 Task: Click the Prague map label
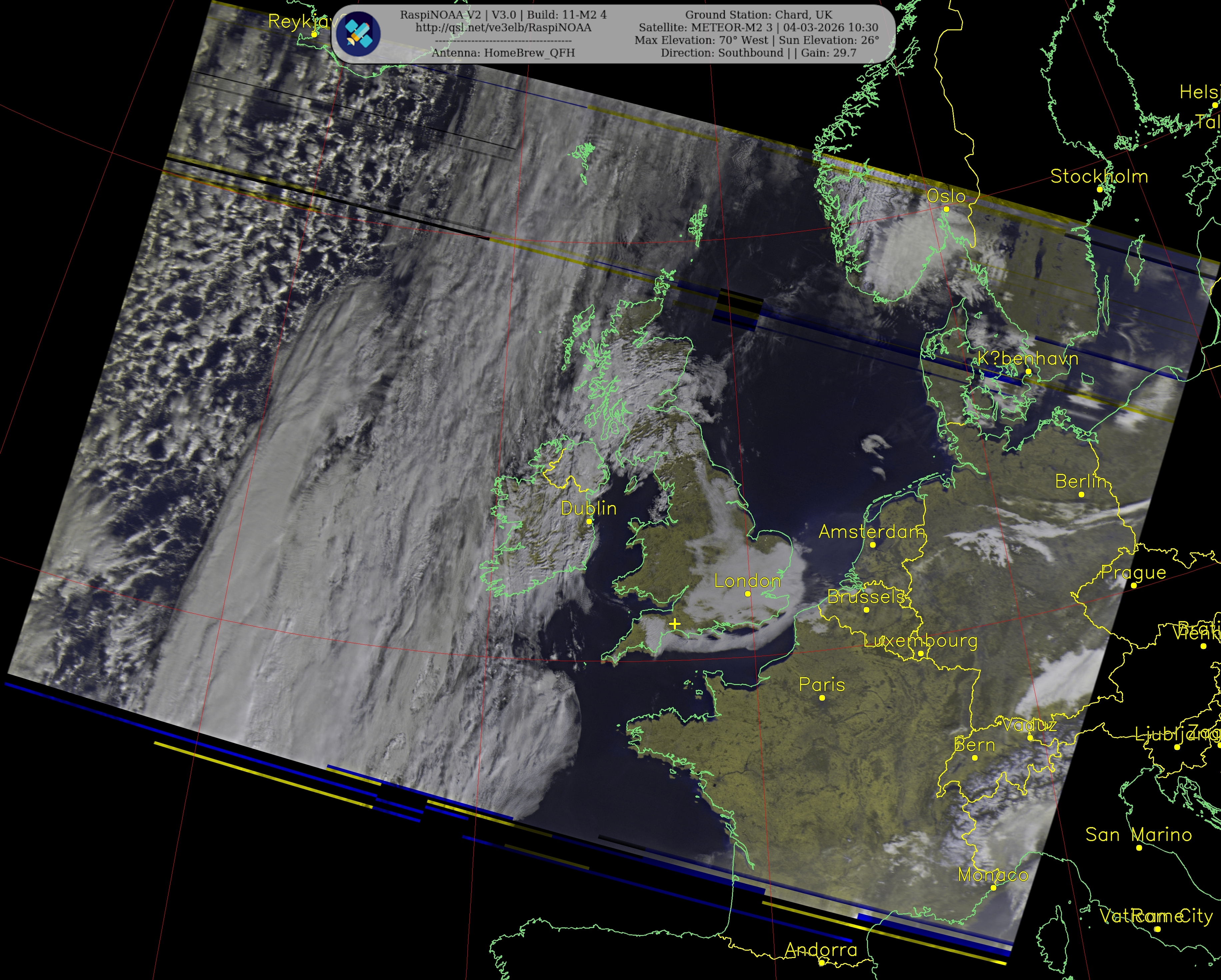[x=1133, y=572]
